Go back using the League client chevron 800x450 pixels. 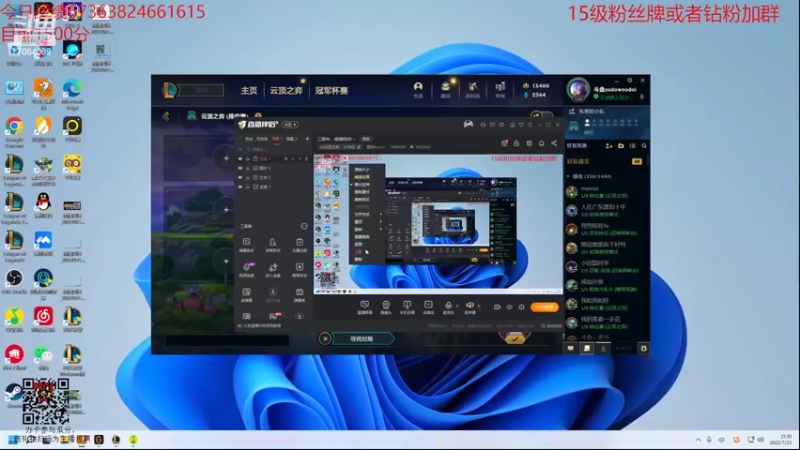166,116
